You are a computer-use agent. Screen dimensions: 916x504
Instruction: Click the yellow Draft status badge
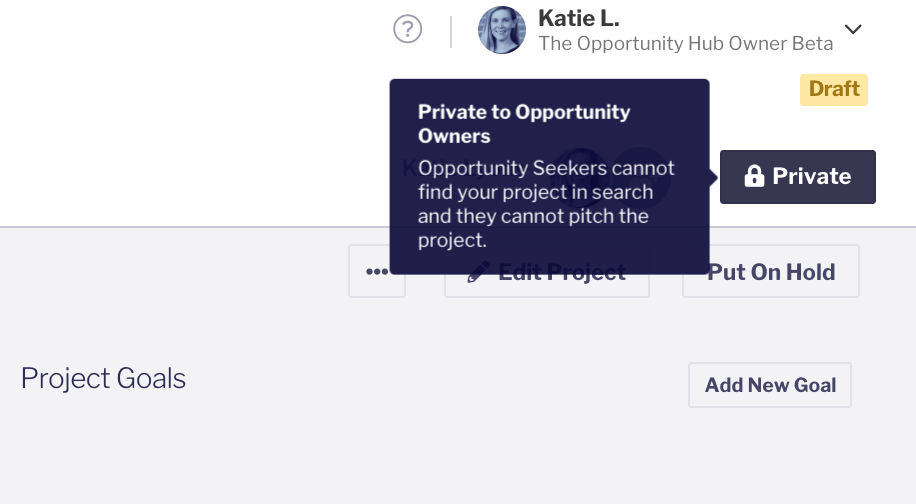(834, 89)
